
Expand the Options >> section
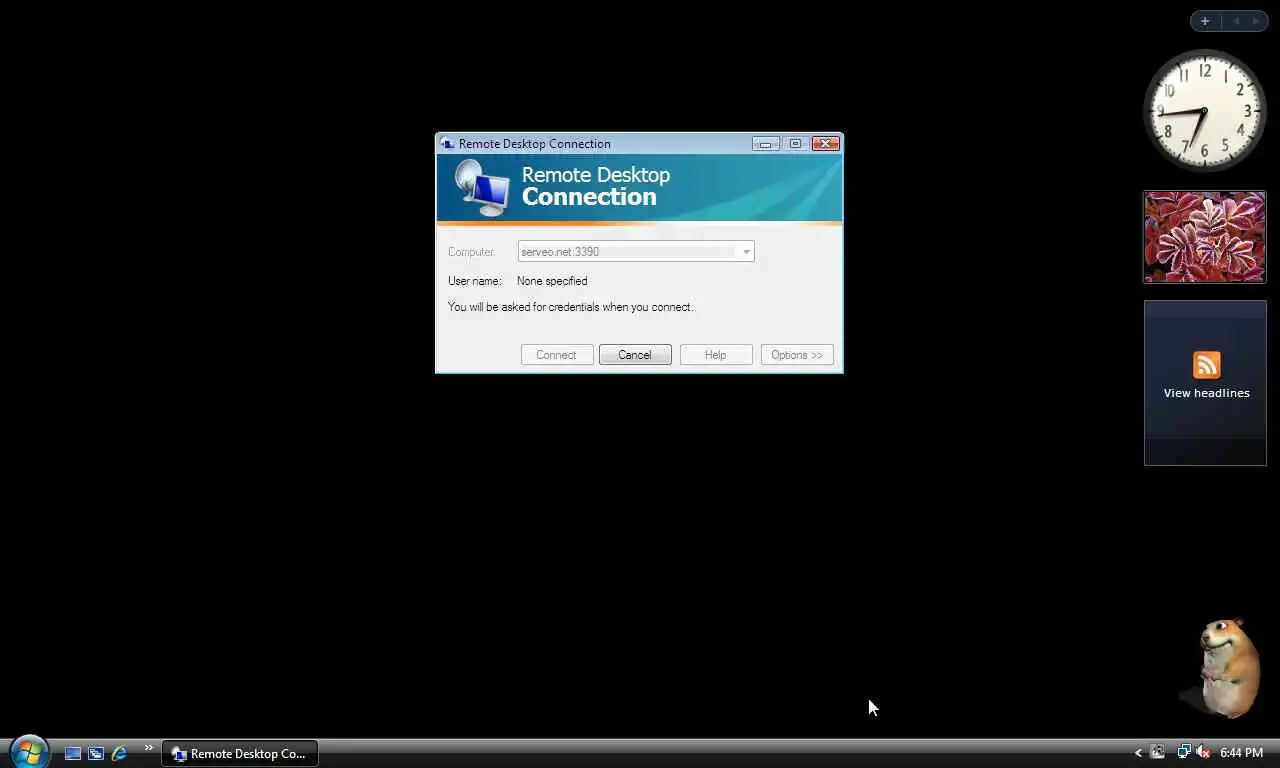(797, 355)
